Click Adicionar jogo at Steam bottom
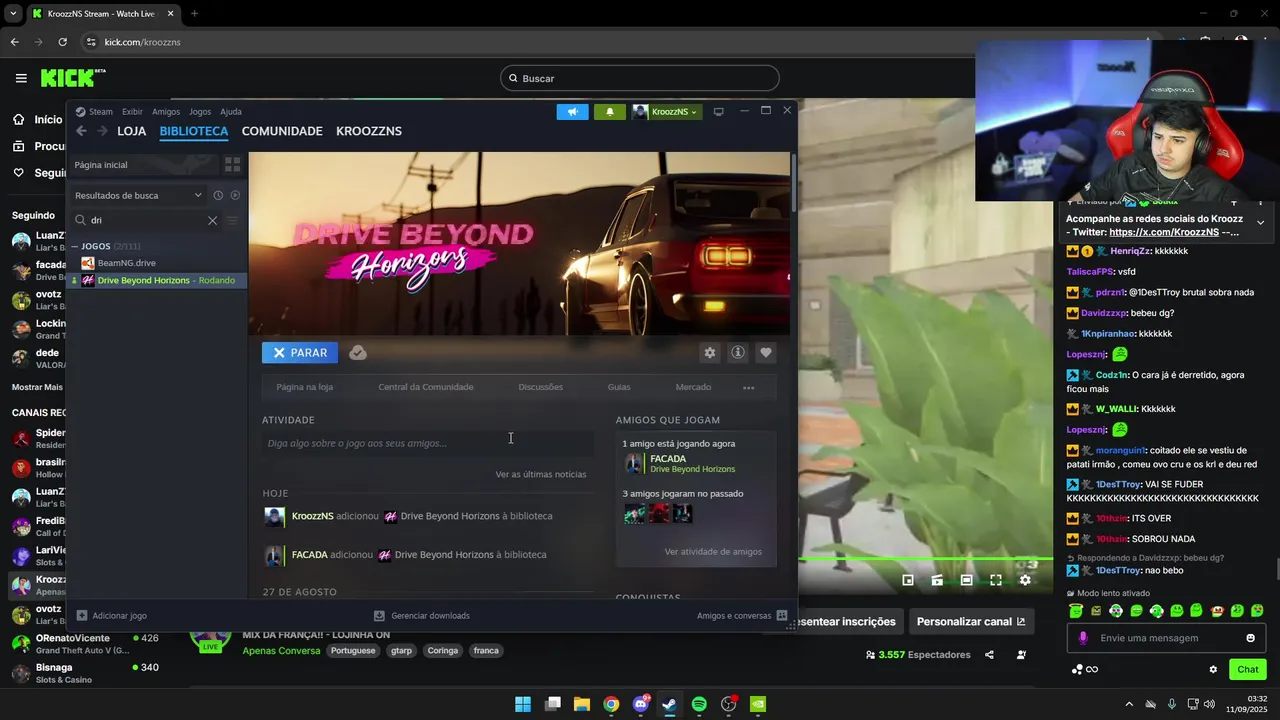 tap(112, 616)
